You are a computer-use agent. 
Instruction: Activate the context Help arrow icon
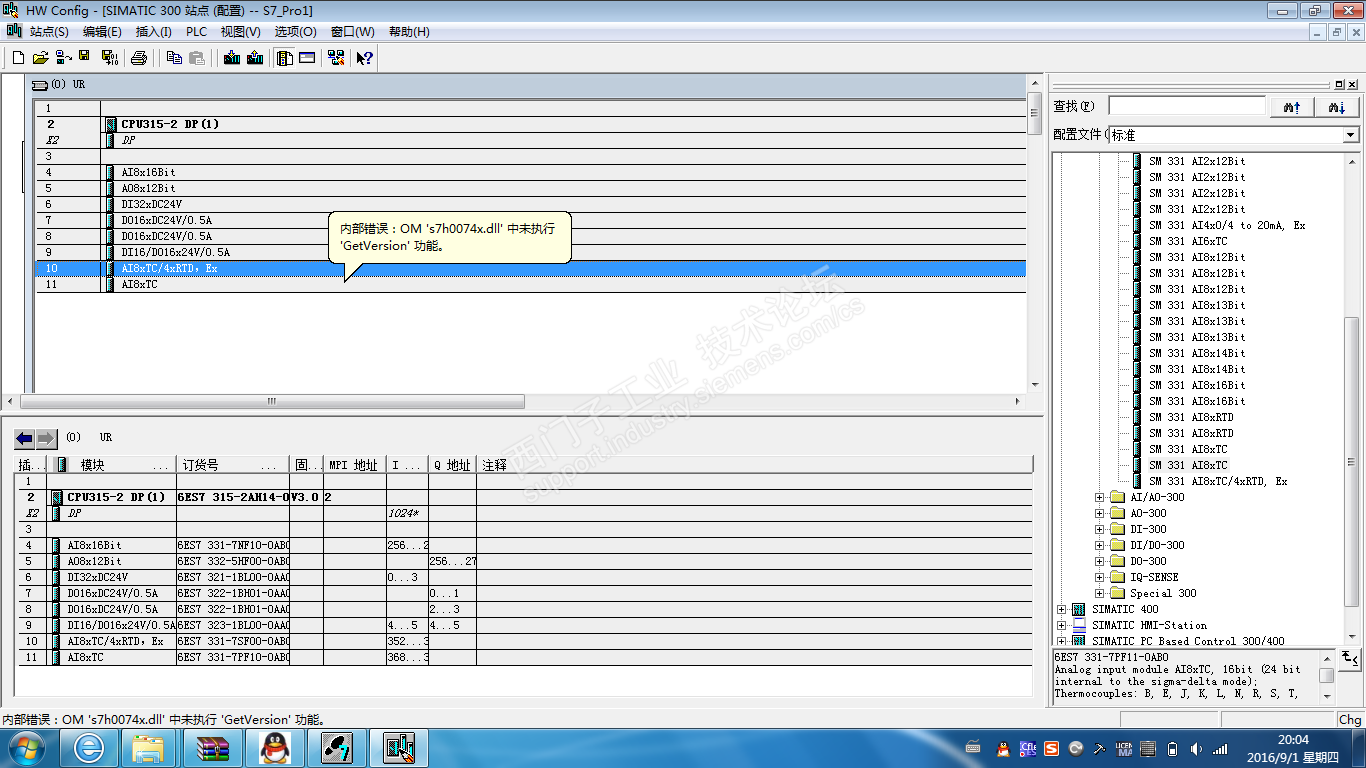[365, 58]
